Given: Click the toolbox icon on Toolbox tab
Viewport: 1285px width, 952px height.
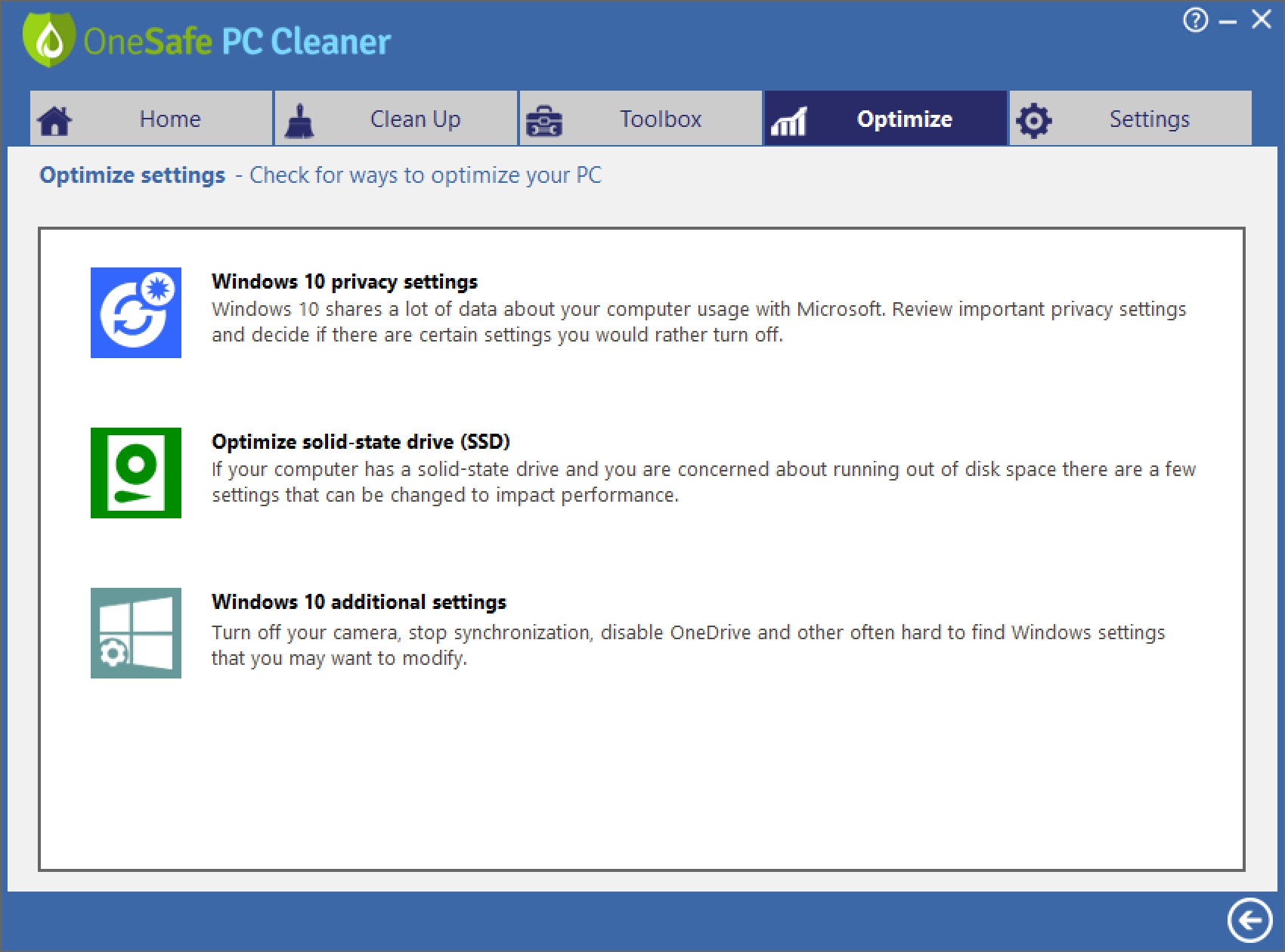Looking at the screenshot, I should [x=543, y=121].
